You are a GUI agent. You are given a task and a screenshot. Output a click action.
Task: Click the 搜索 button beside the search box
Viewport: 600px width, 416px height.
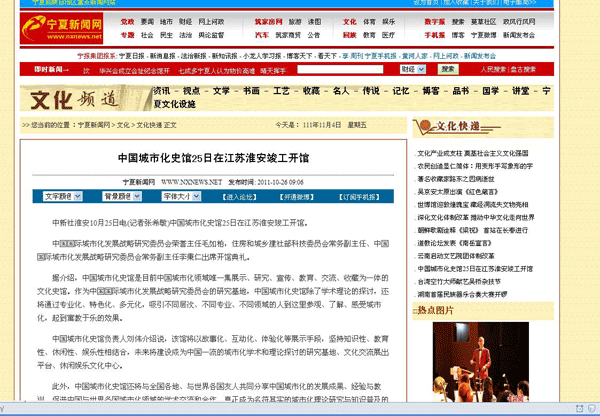coord(448,69)
